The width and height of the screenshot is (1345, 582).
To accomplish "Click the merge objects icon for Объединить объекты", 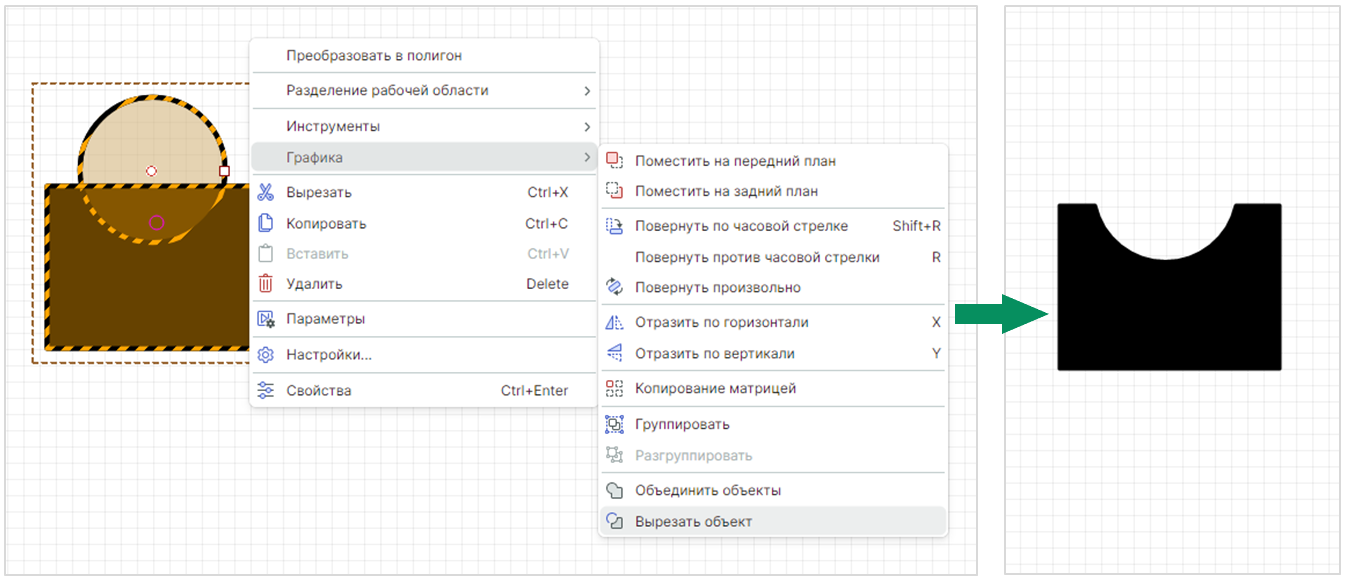I will pyautogui.click(x=615, y=491).
